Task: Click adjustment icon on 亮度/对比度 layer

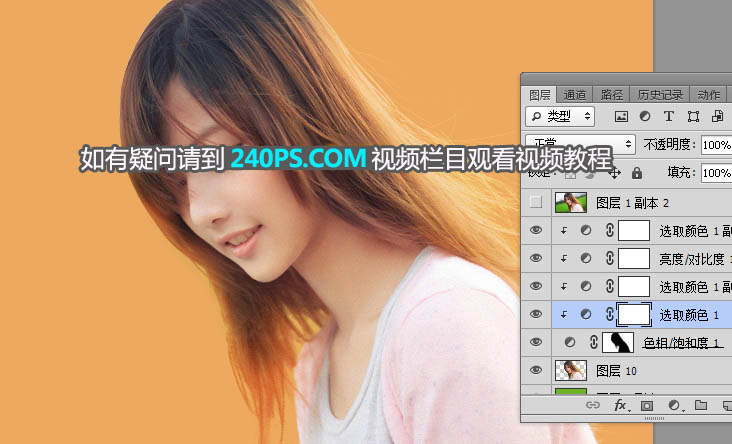Action: tap(585, 258)
